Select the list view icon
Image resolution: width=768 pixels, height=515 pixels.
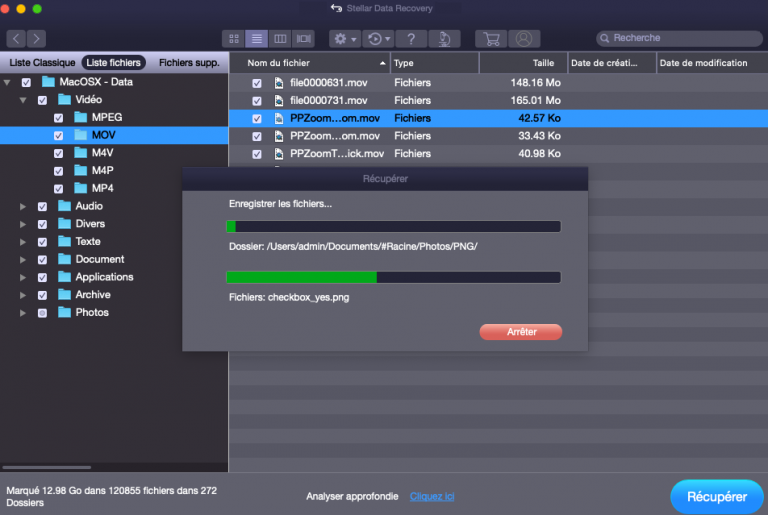pos(257,39)
